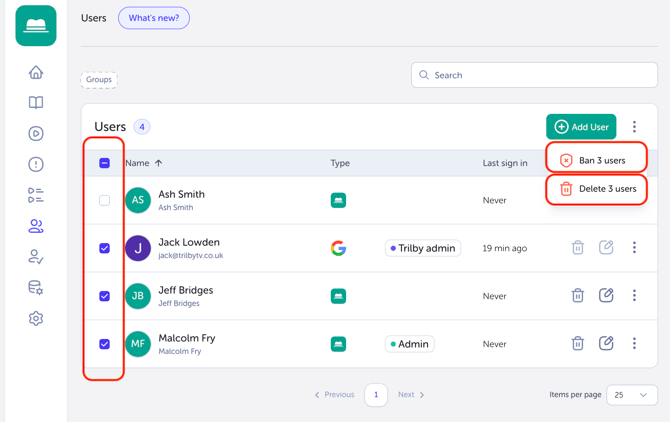
Task: Open the Home icon in sidebar
Action: (36, 72)
